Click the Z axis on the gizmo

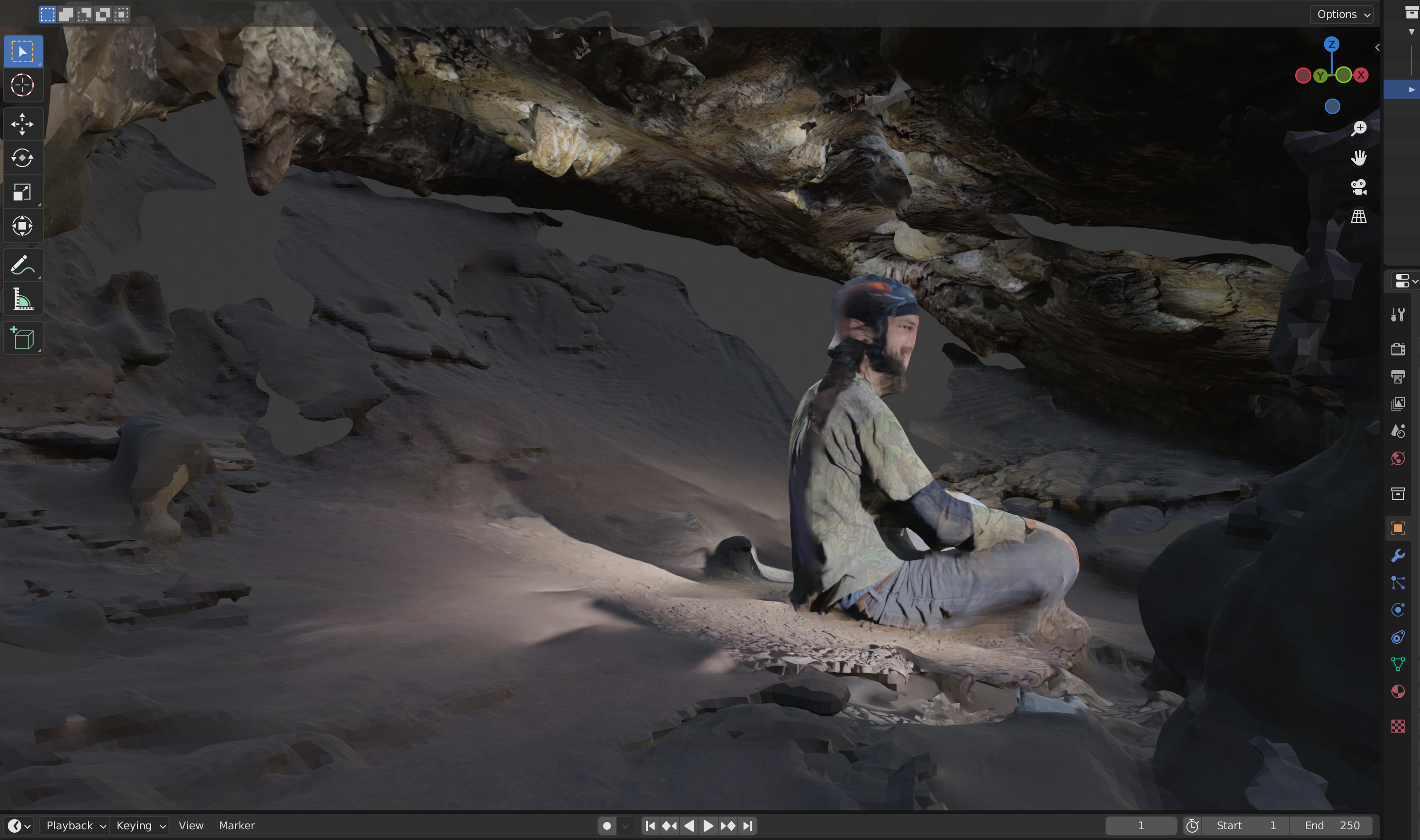pos(1332,44)
